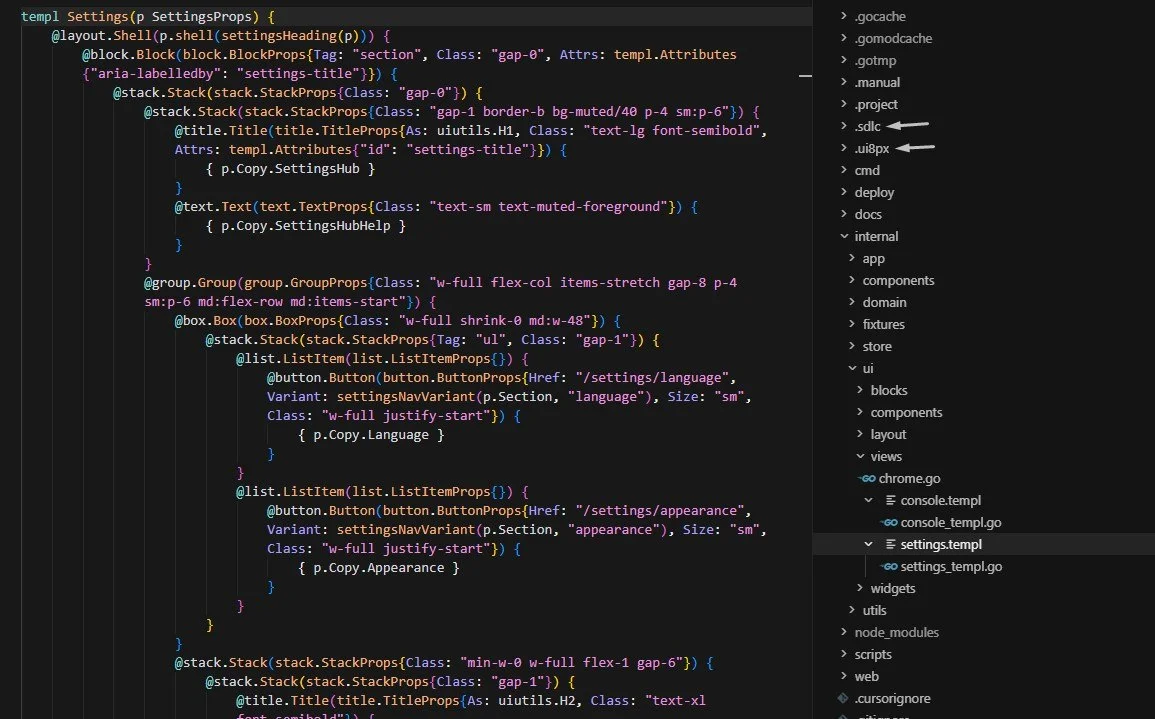Click the file icon beside settings.templ
Image resolution: width=1155 pixels, height=719 pixels.
pos(891,545)
